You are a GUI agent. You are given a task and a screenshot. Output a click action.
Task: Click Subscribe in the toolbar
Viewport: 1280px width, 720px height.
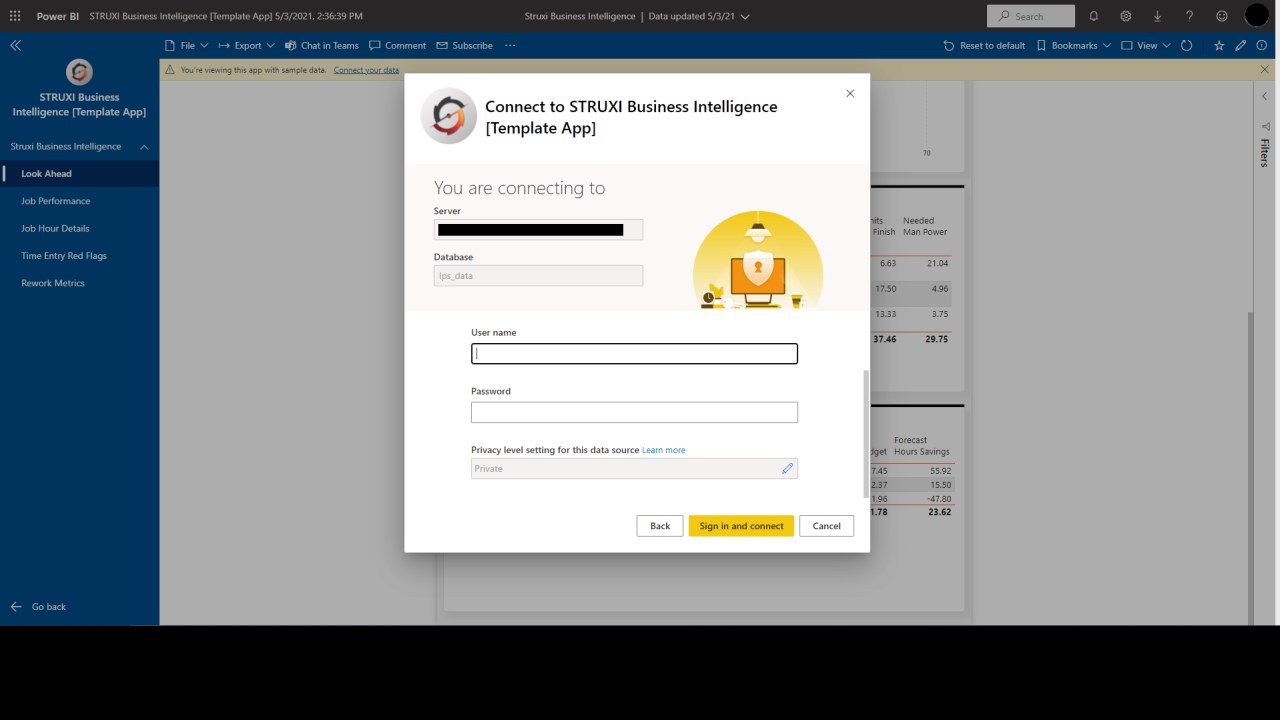[464, 45]
